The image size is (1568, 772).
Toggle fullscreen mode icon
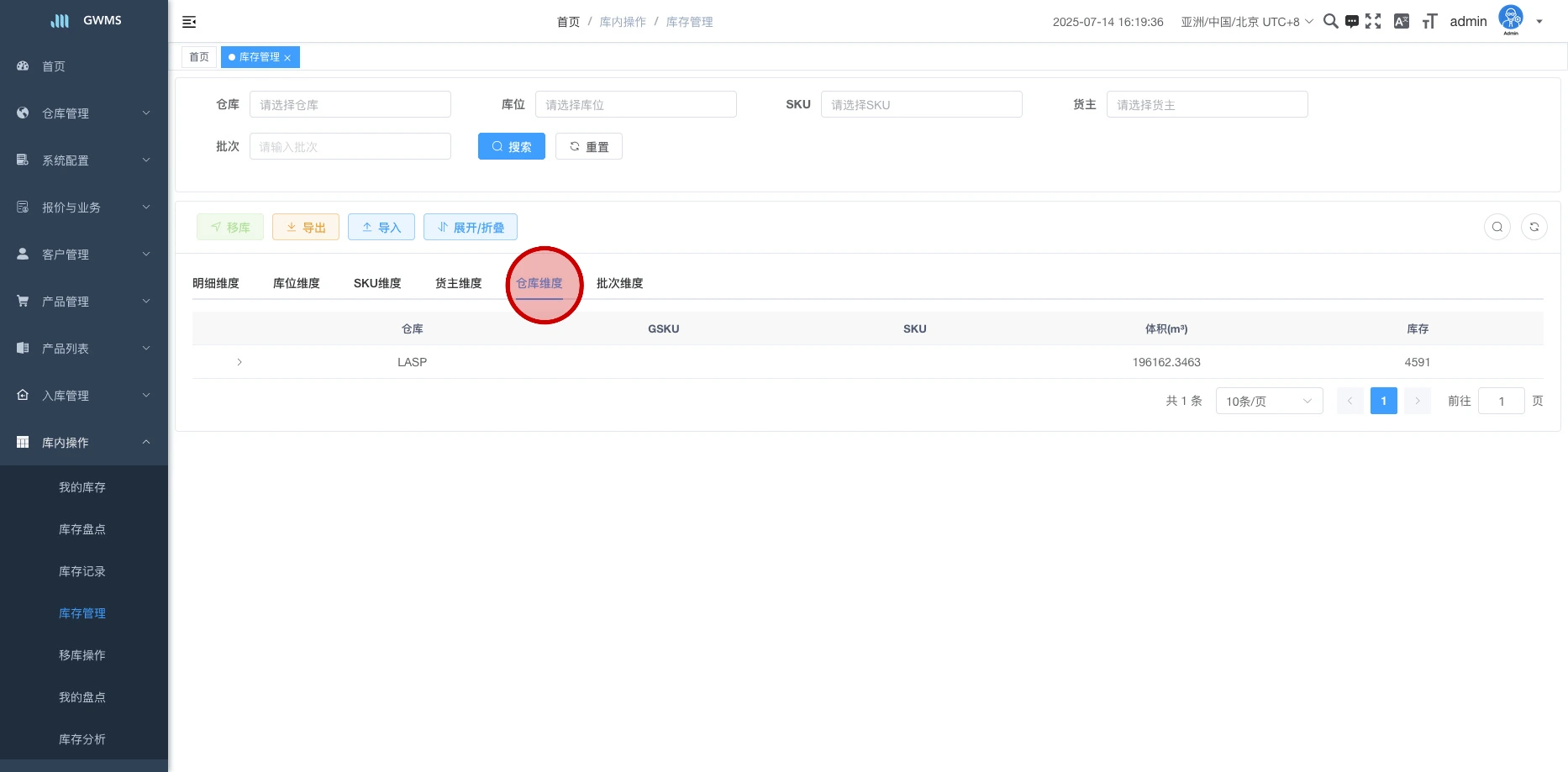coord(1373,22)
